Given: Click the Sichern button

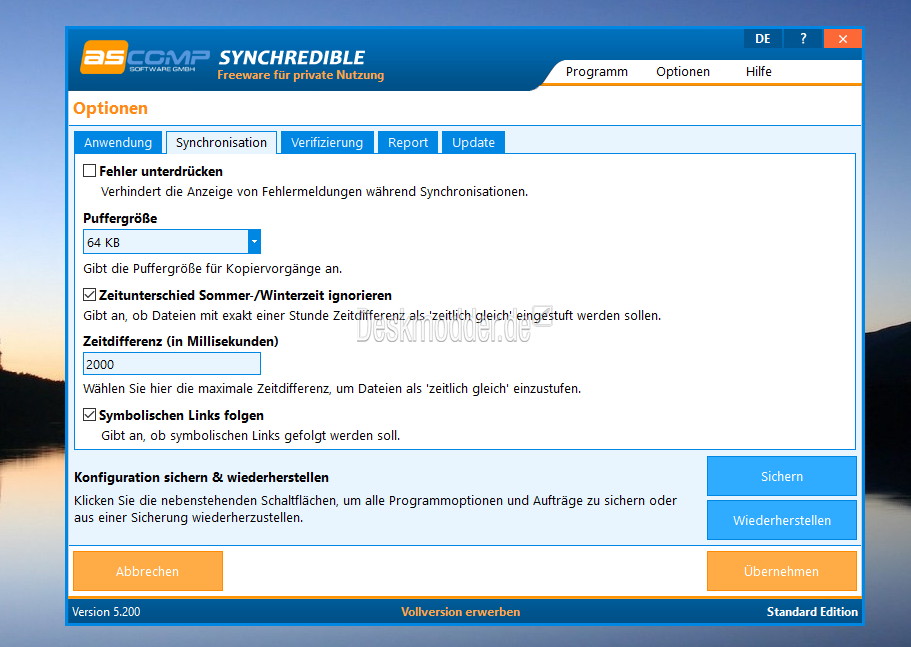Looking at the screenshot, I should tap(781, 476).
